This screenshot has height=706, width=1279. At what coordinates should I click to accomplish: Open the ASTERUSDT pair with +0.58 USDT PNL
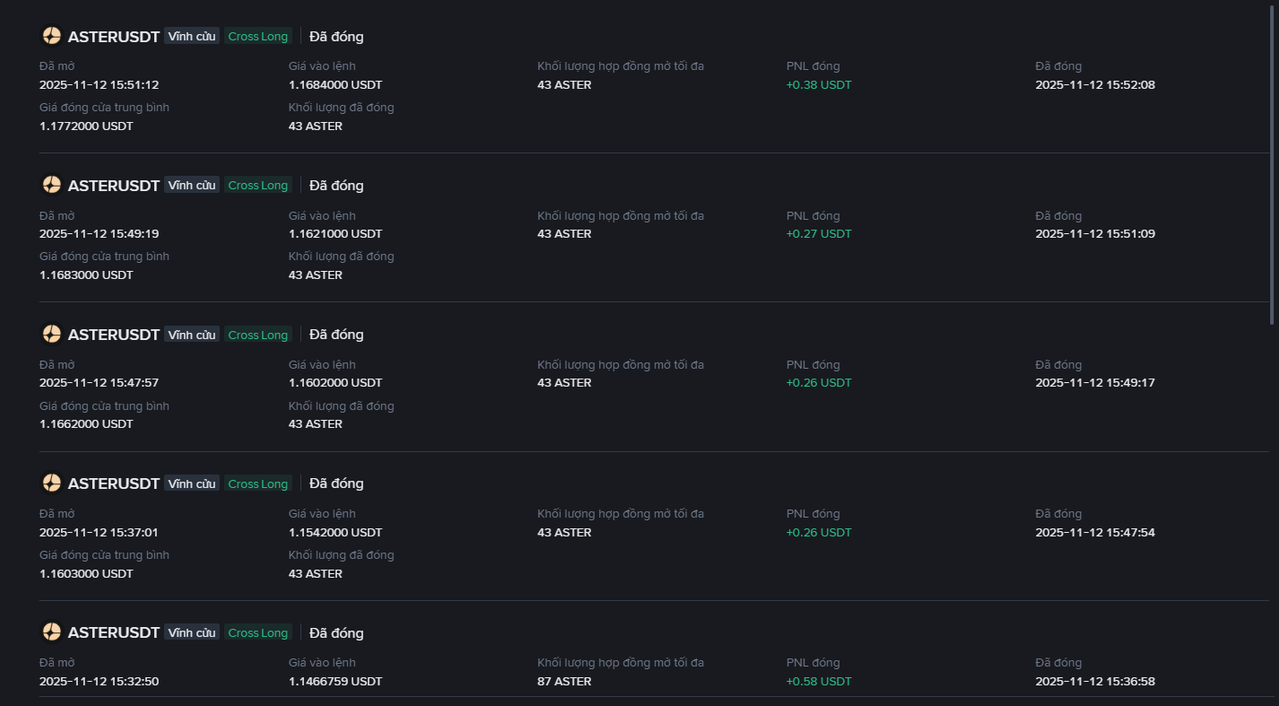click(x=113, y=633)
